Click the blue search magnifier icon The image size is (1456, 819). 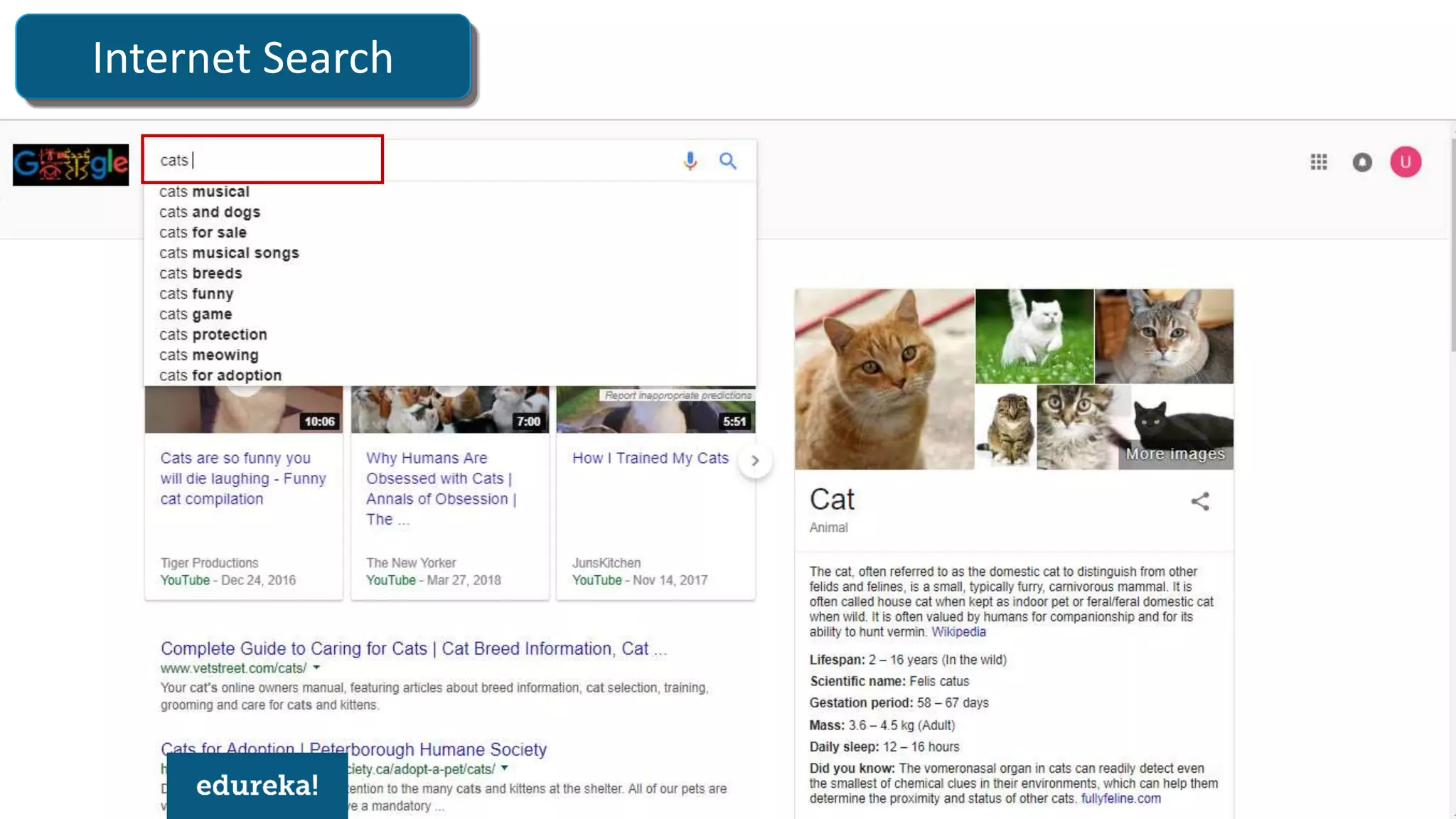coord(727,161)
